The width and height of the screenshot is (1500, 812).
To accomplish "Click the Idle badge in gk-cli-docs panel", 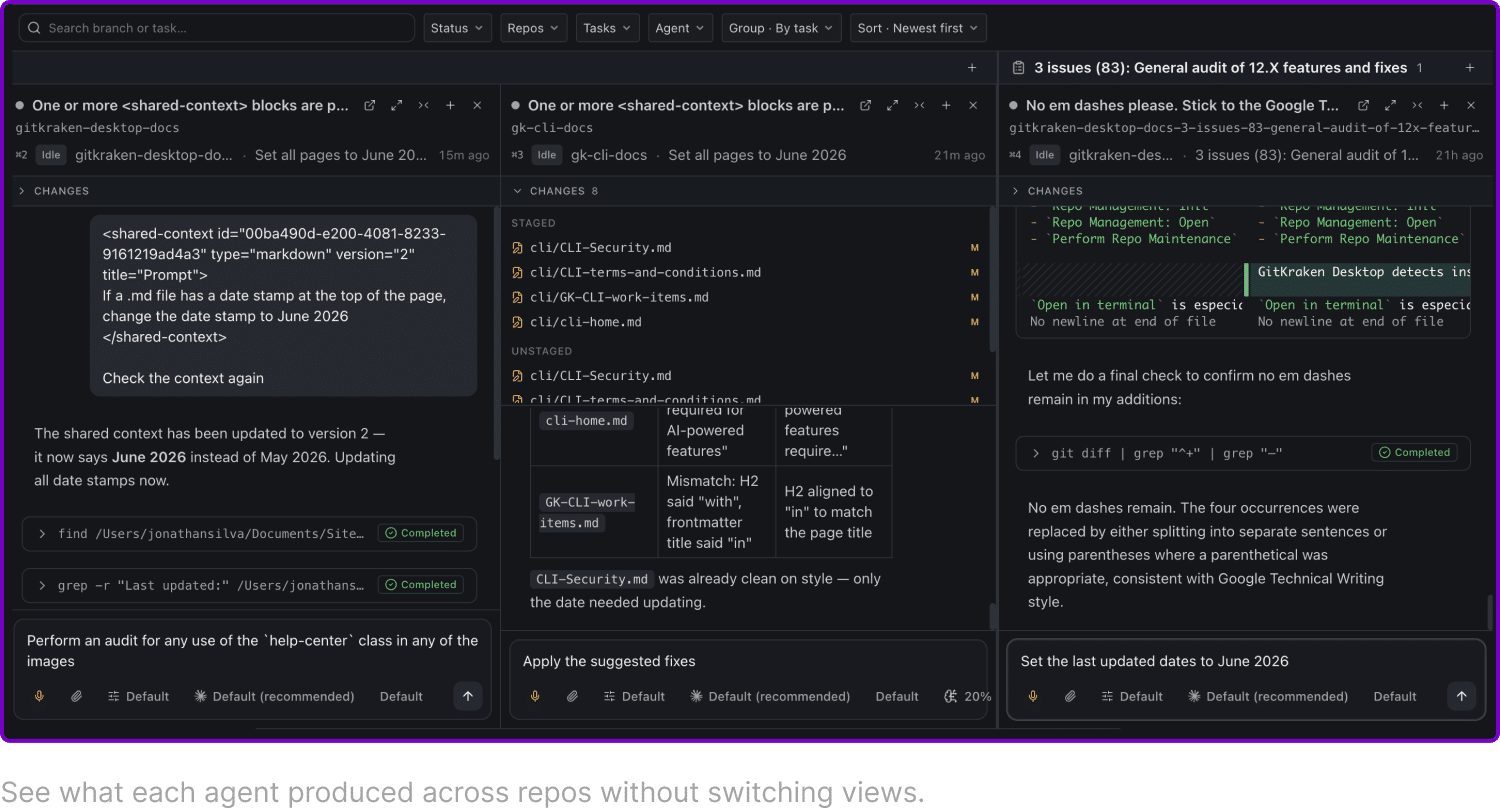I will [546, 155].
